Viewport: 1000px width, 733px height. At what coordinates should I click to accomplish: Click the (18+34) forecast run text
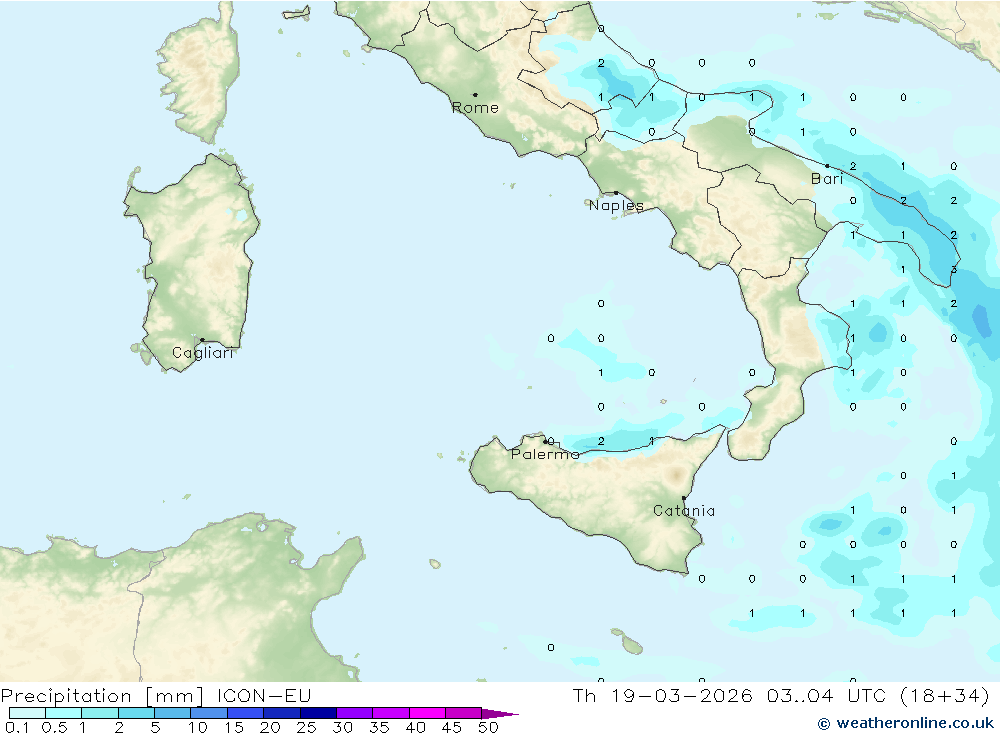(x=945, y=695)
